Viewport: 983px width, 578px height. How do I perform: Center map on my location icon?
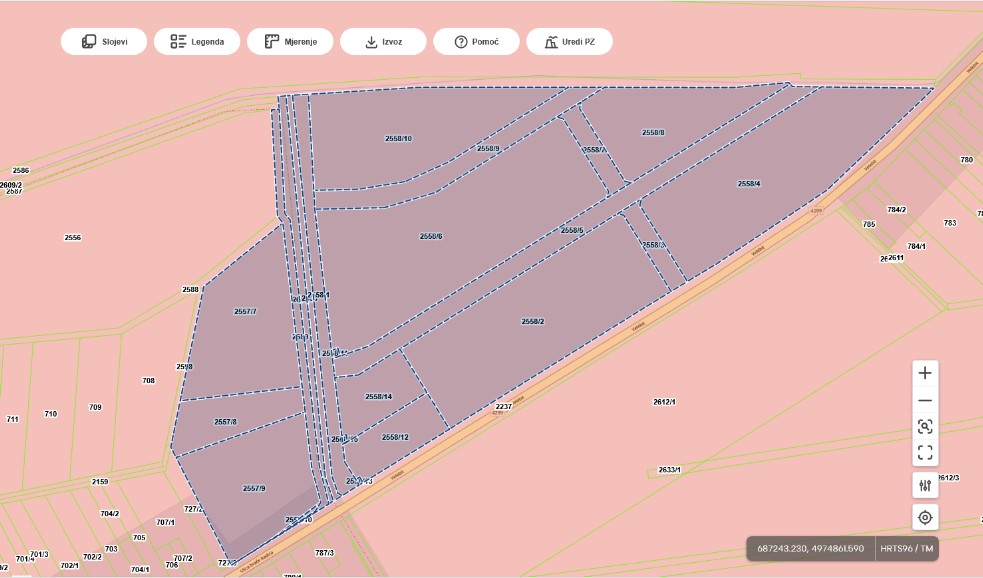point(925,518)
